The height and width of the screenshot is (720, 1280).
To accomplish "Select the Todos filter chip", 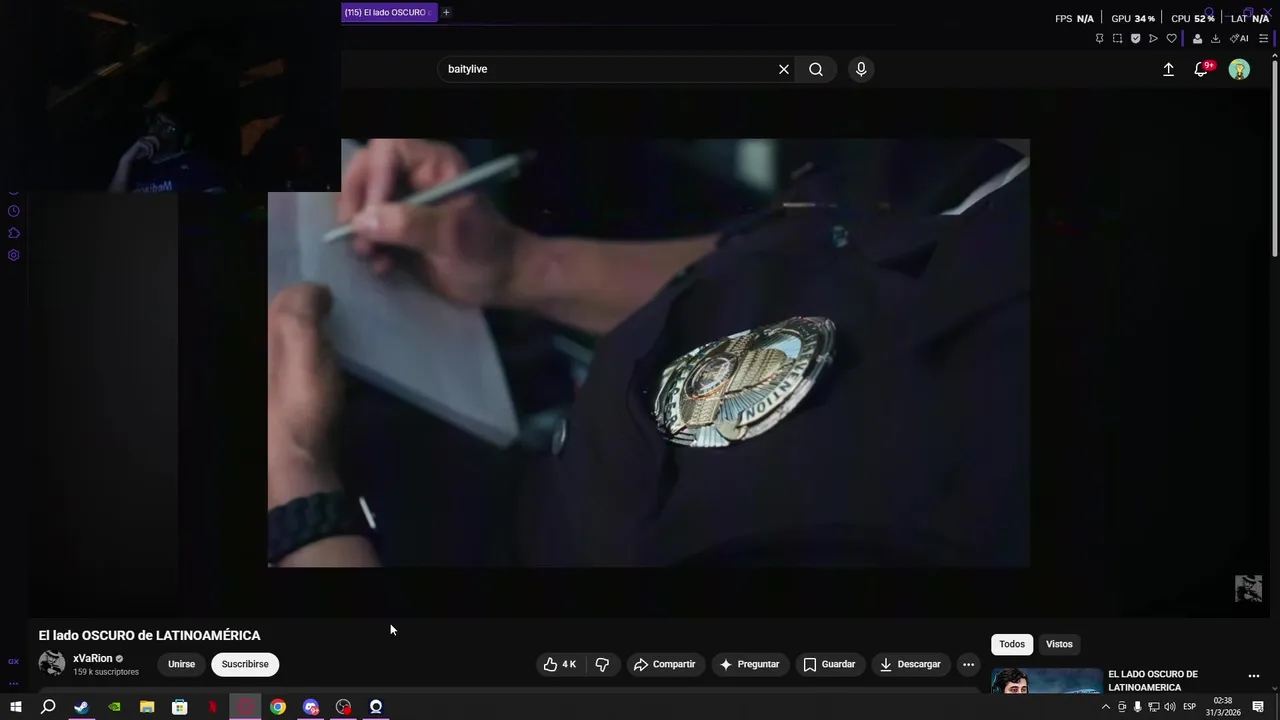I will pyautogui.click(x=1012, y=644).
